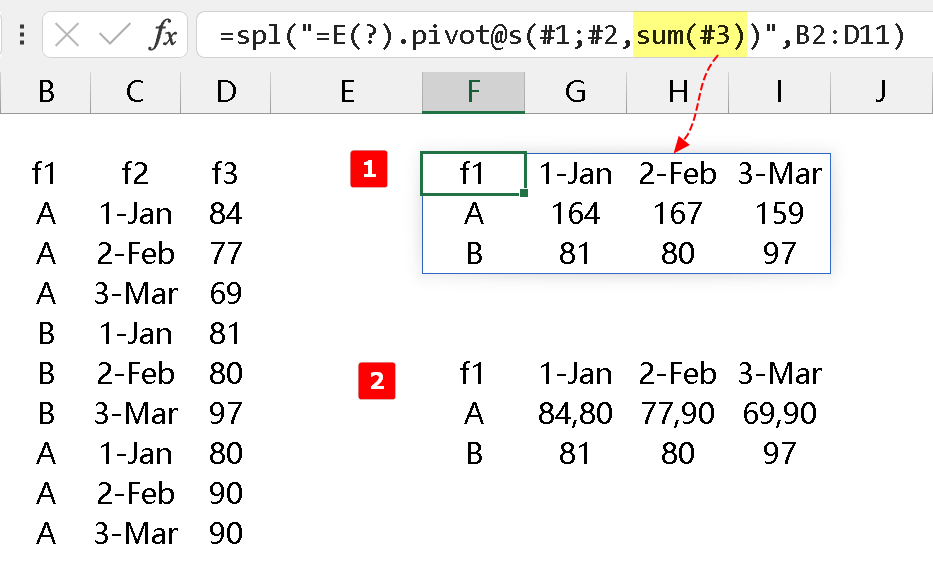
Task: Click the red badge numbered 2
Action: pyautogui.click(x=376, y=380)
